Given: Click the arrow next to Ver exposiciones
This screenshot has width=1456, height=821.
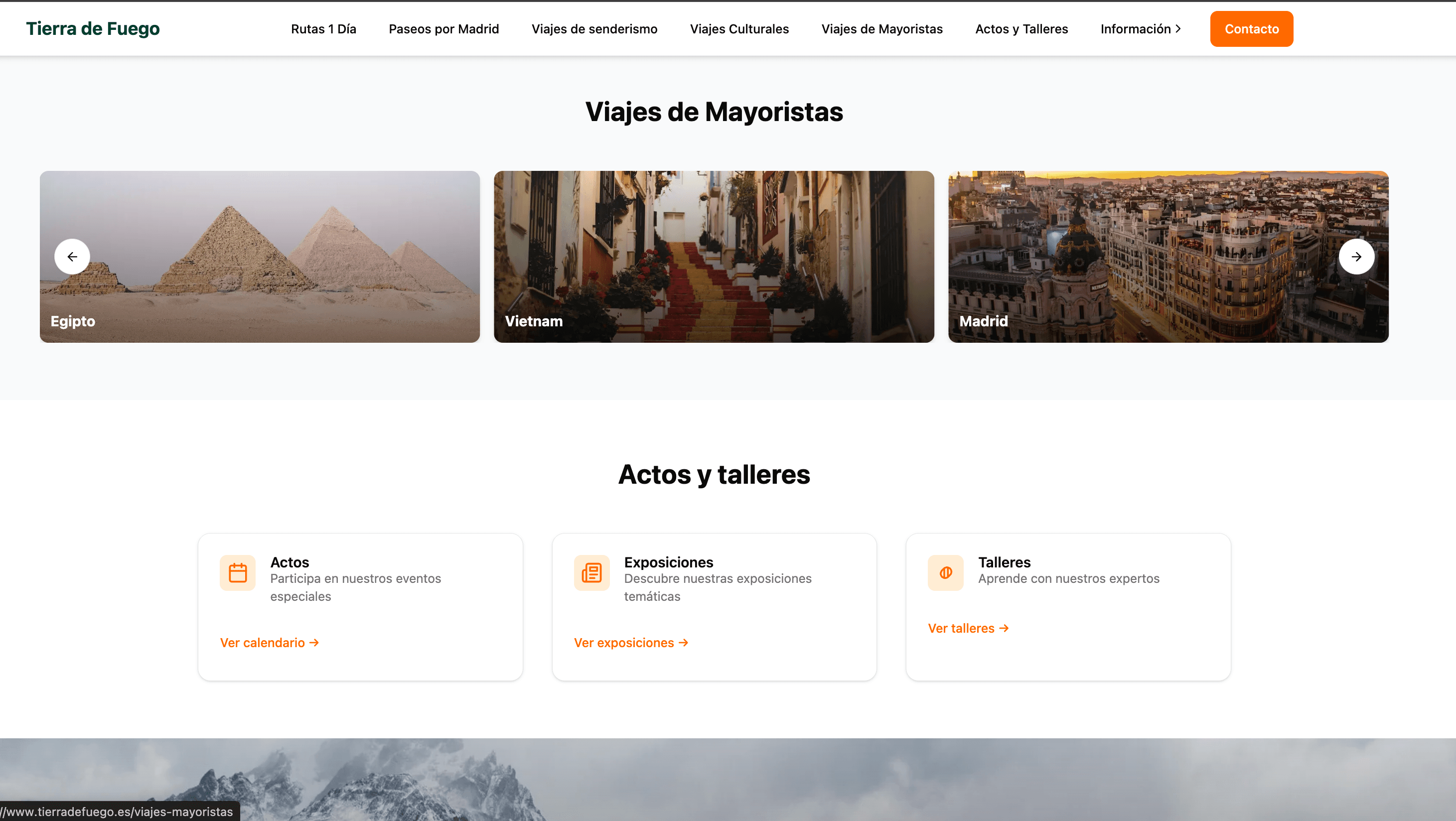Looking at the screenshot, I should 683,643.
